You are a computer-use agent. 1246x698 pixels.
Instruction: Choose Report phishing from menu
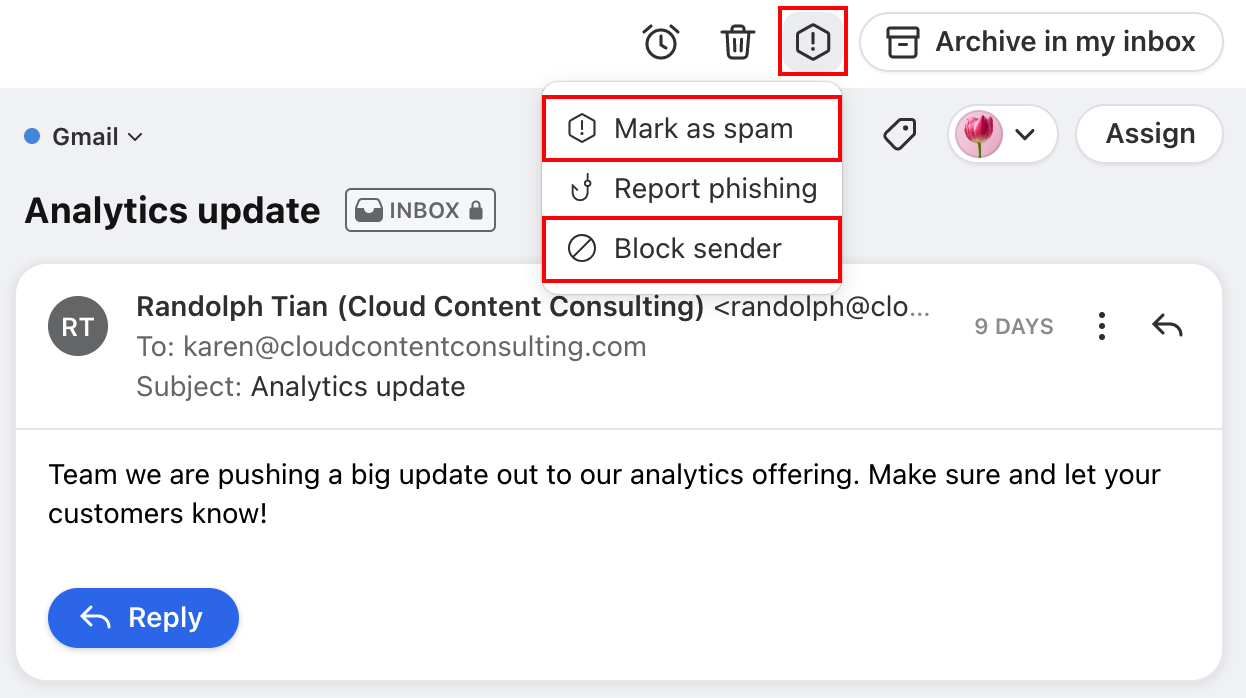[691, 189]
